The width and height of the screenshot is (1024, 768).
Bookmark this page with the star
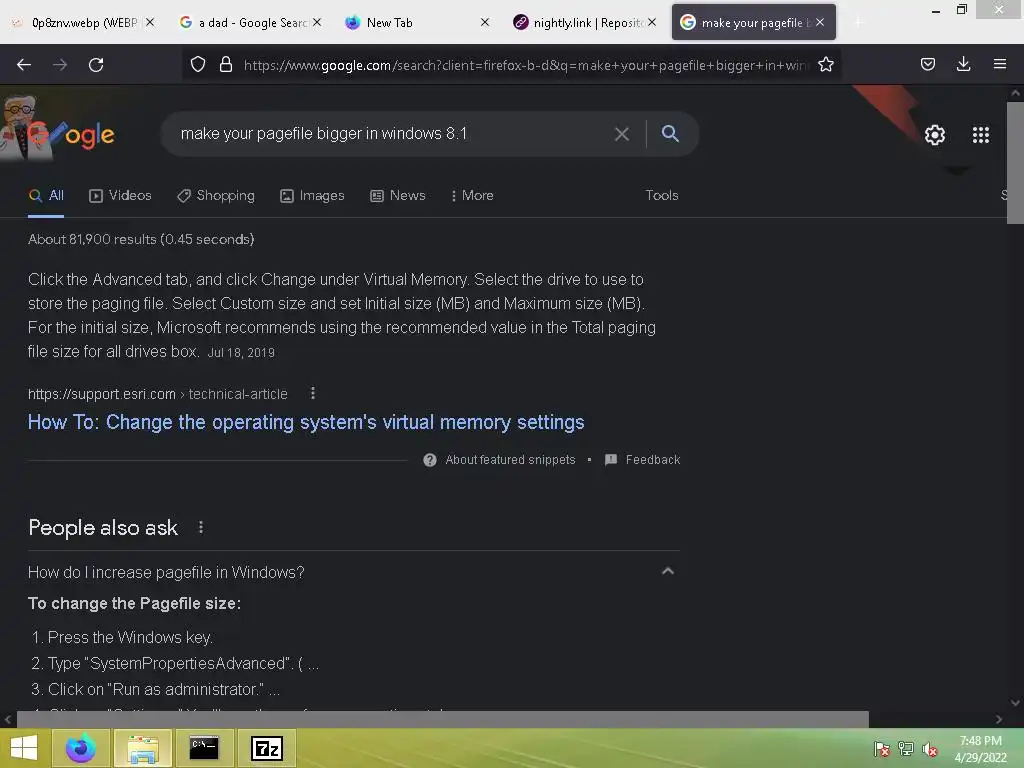coord(825,64)
